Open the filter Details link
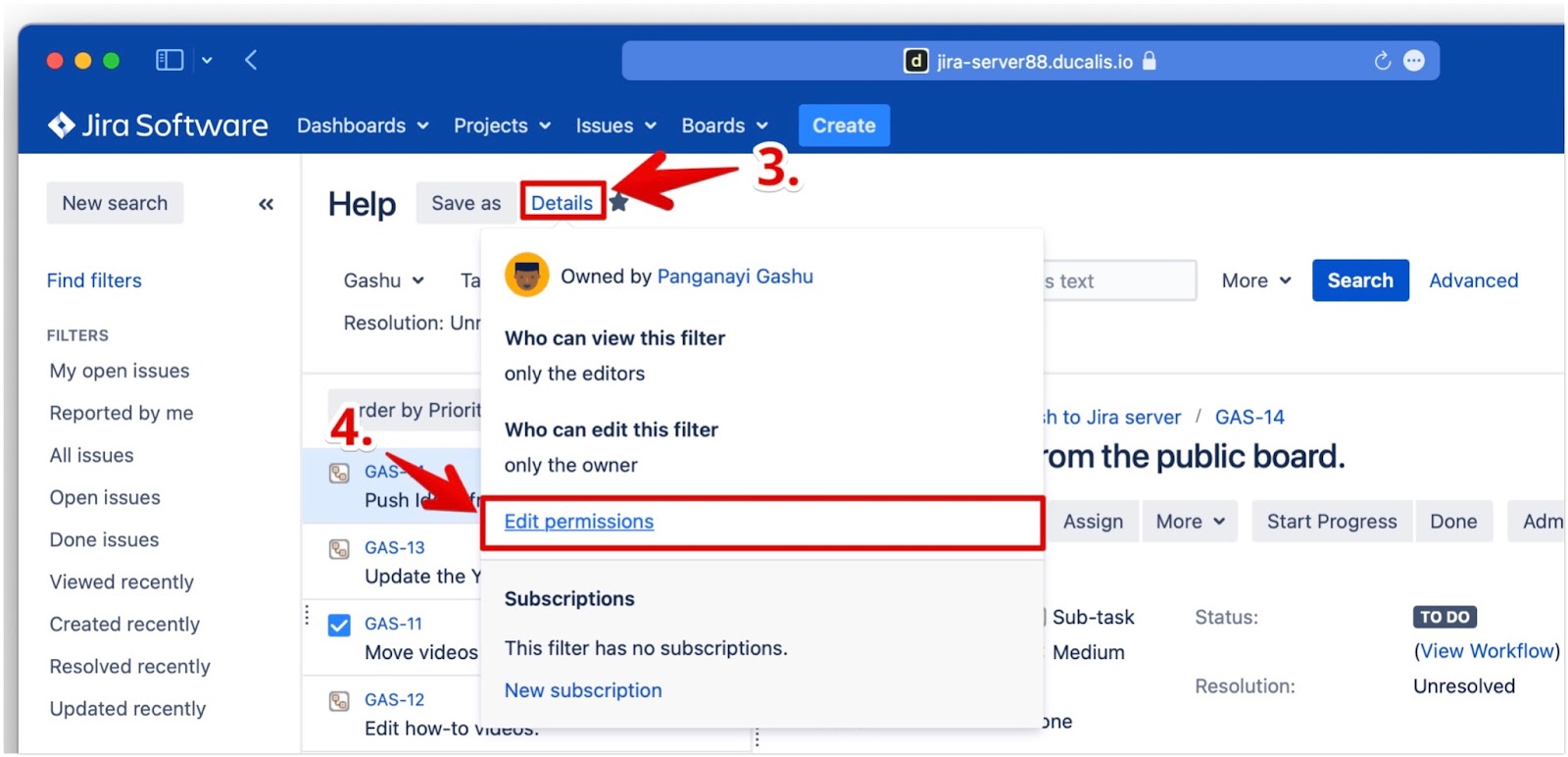1568x757 pixels. point(562,203)
